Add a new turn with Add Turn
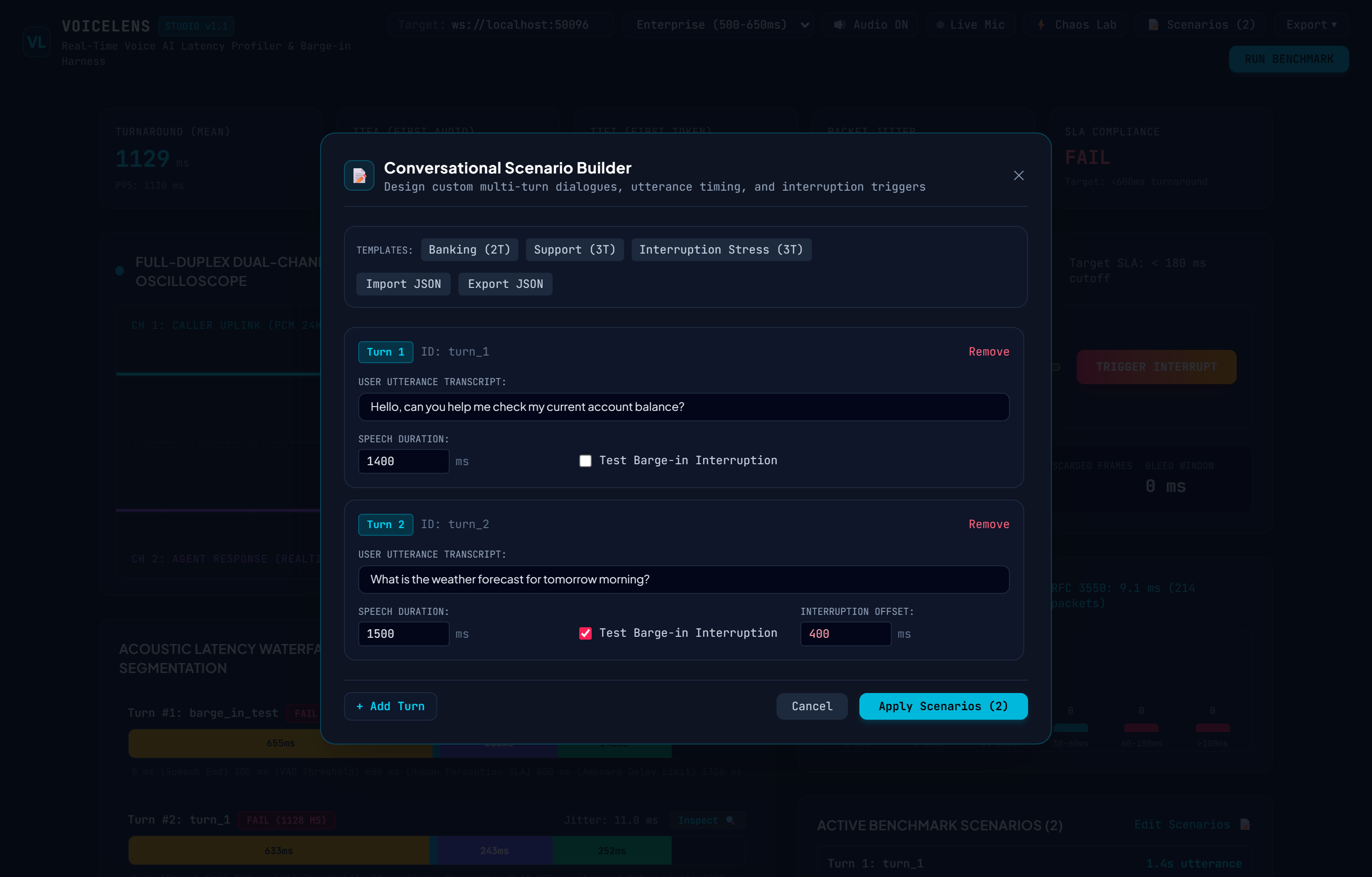Image resolution: width=1372 pixels, height=877 pixels. click(x=390, y=706)
